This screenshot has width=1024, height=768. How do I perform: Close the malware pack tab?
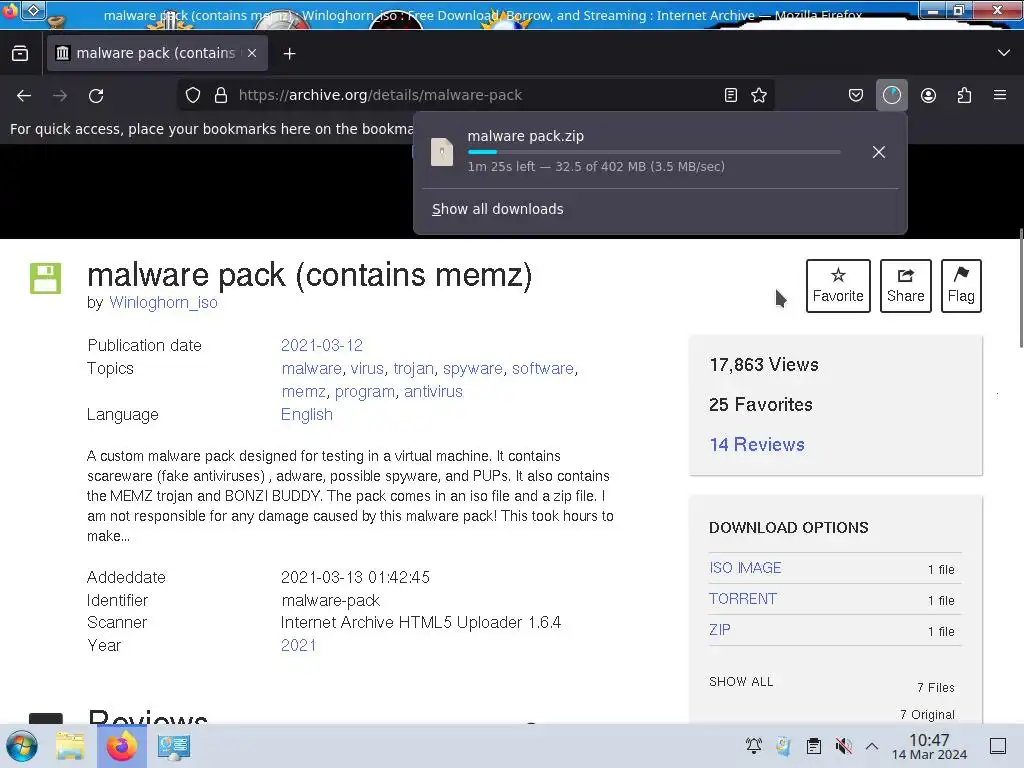tap(252, 53)
